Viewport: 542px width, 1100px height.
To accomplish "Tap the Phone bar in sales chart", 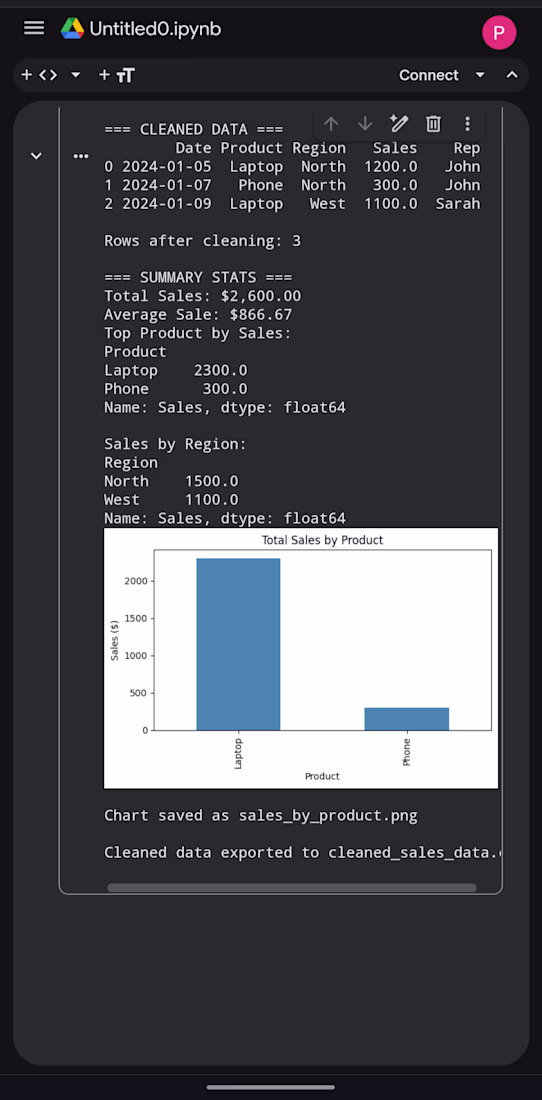I will click(407, 719).
